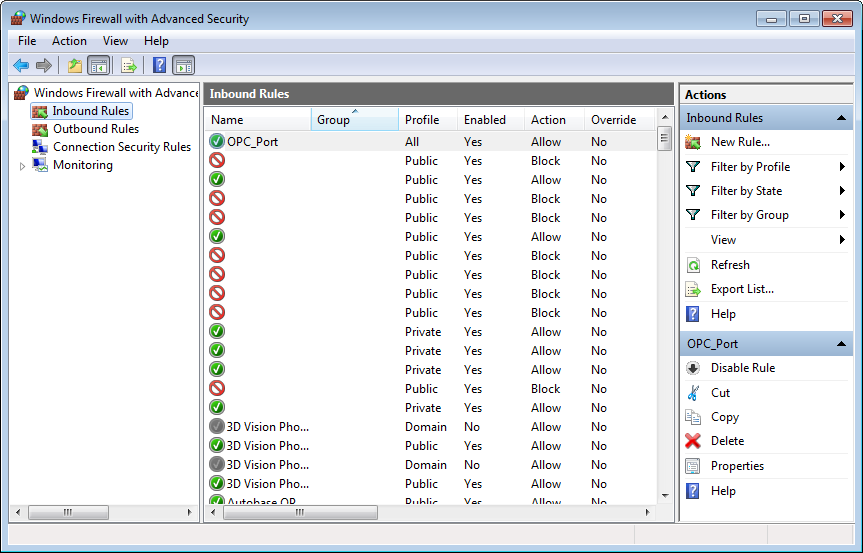Click Export List... action link

pyautogui.click(x=742, y=289)
